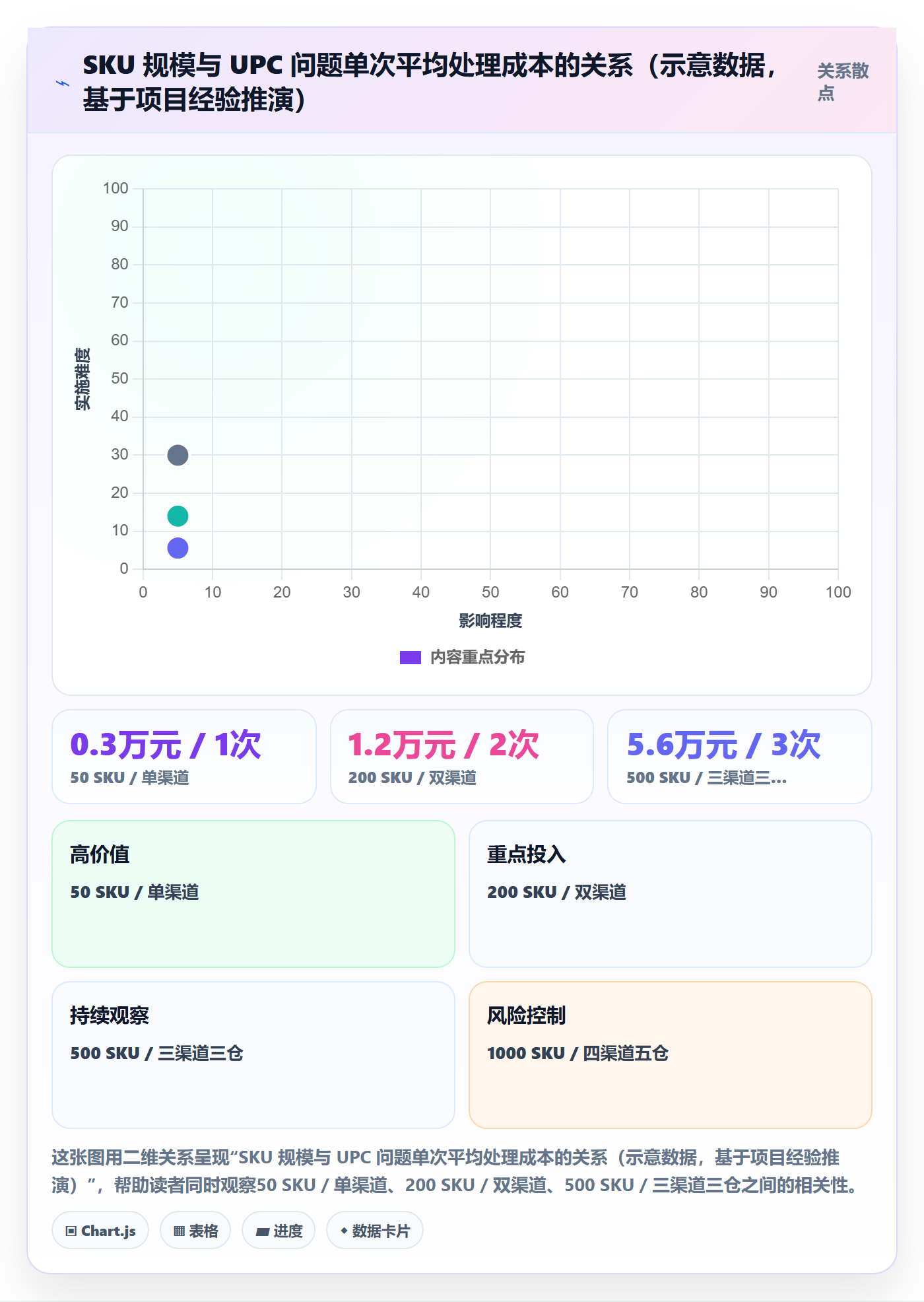Click the 关系散点 label in the header

point(843,82)
